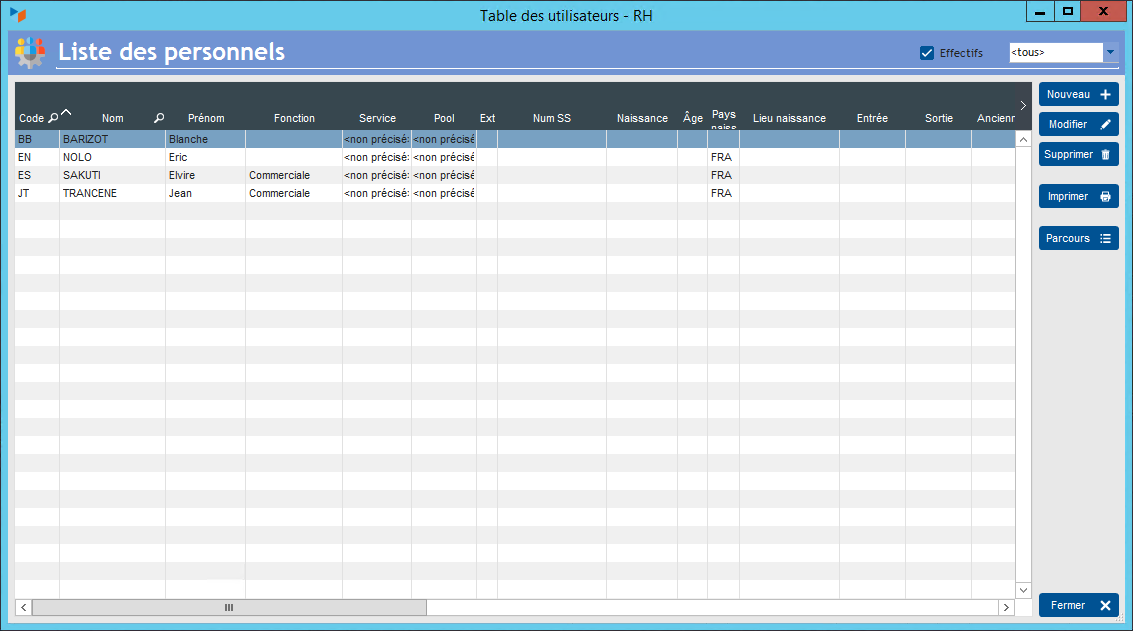Toggle the Effectifs checkbox
1133x631 pixels.
[x=927, y=53]
